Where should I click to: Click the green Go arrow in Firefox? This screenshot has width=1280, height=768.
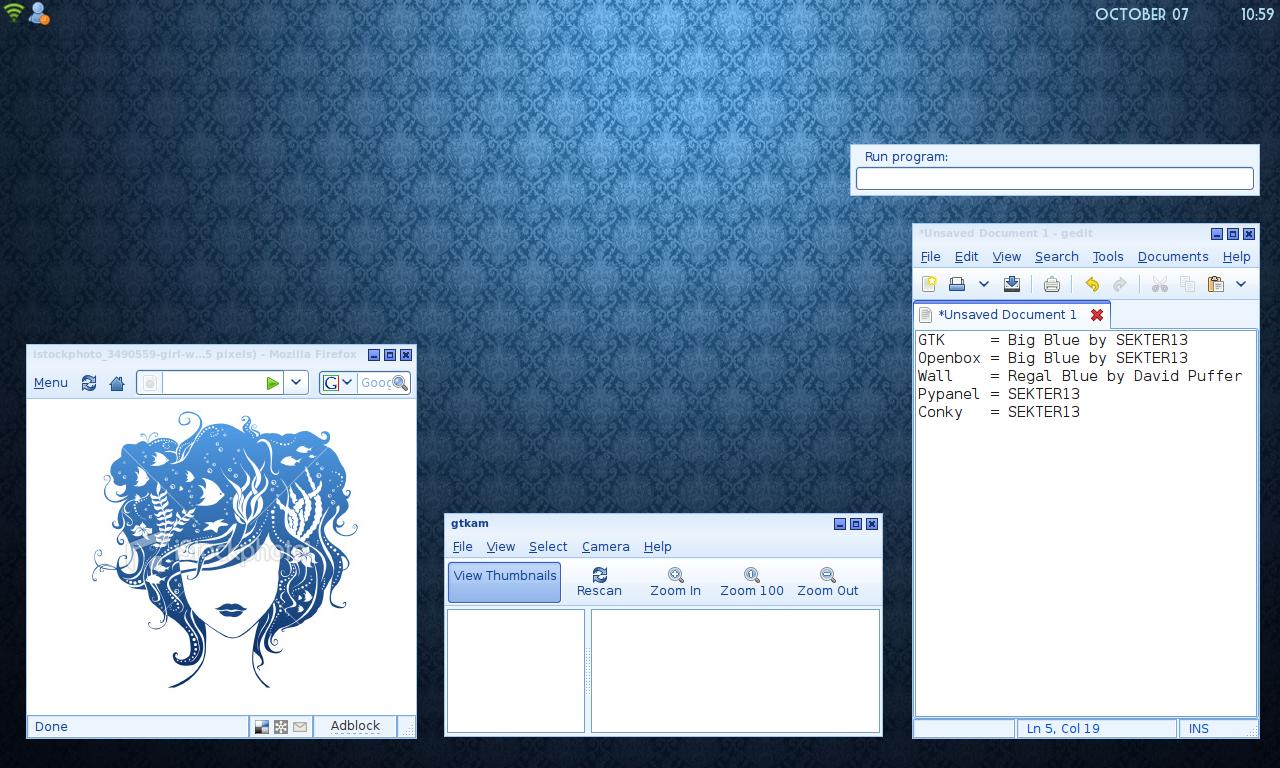coord(272,383)
